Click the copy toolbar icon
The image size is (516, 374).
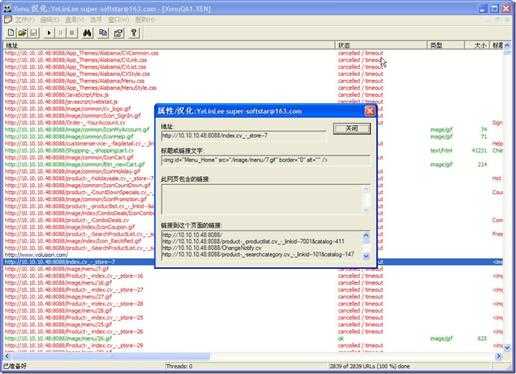103,33
